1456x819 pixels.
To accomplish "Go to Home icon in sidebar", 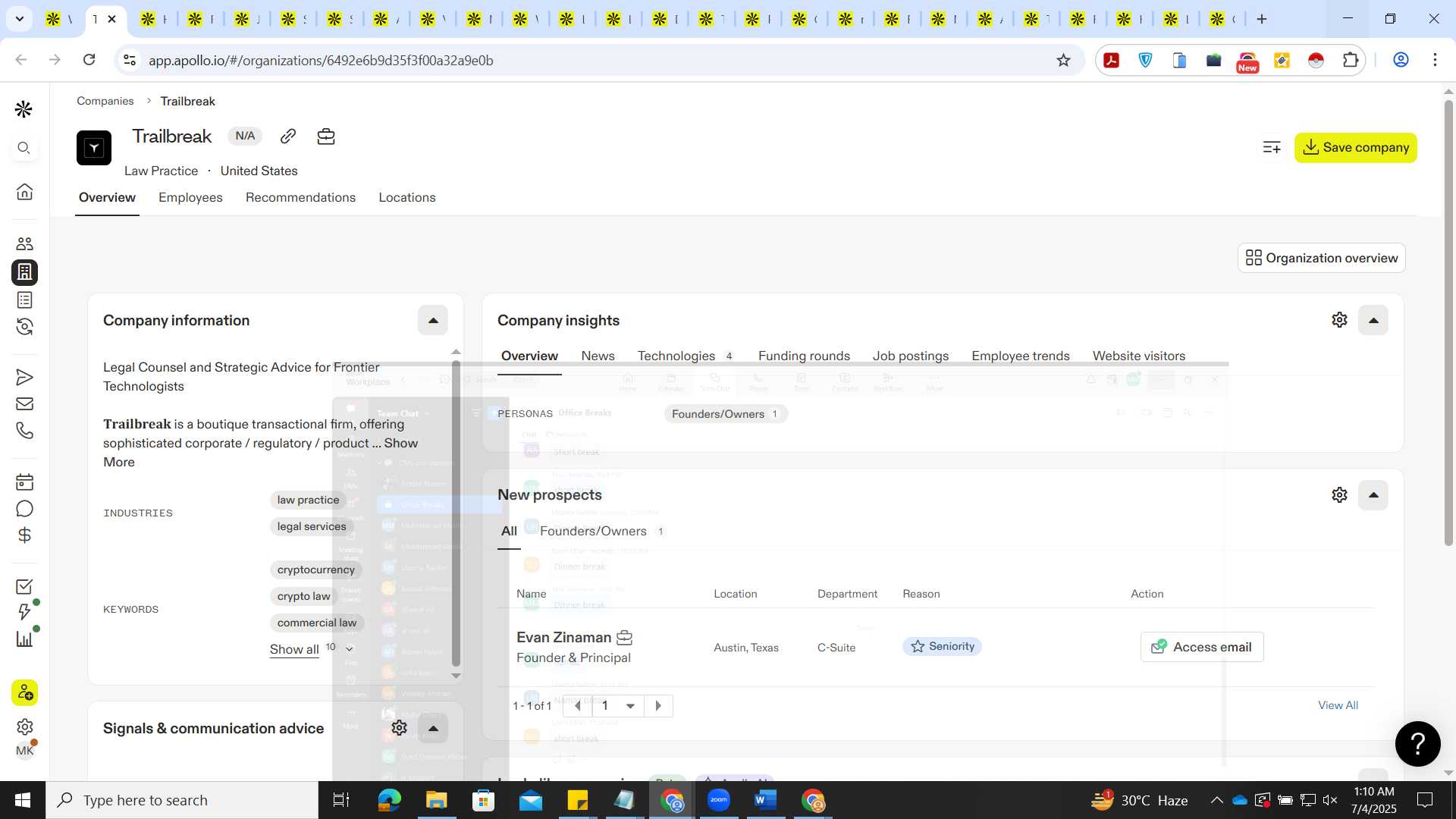I will [x=24, y=191].
